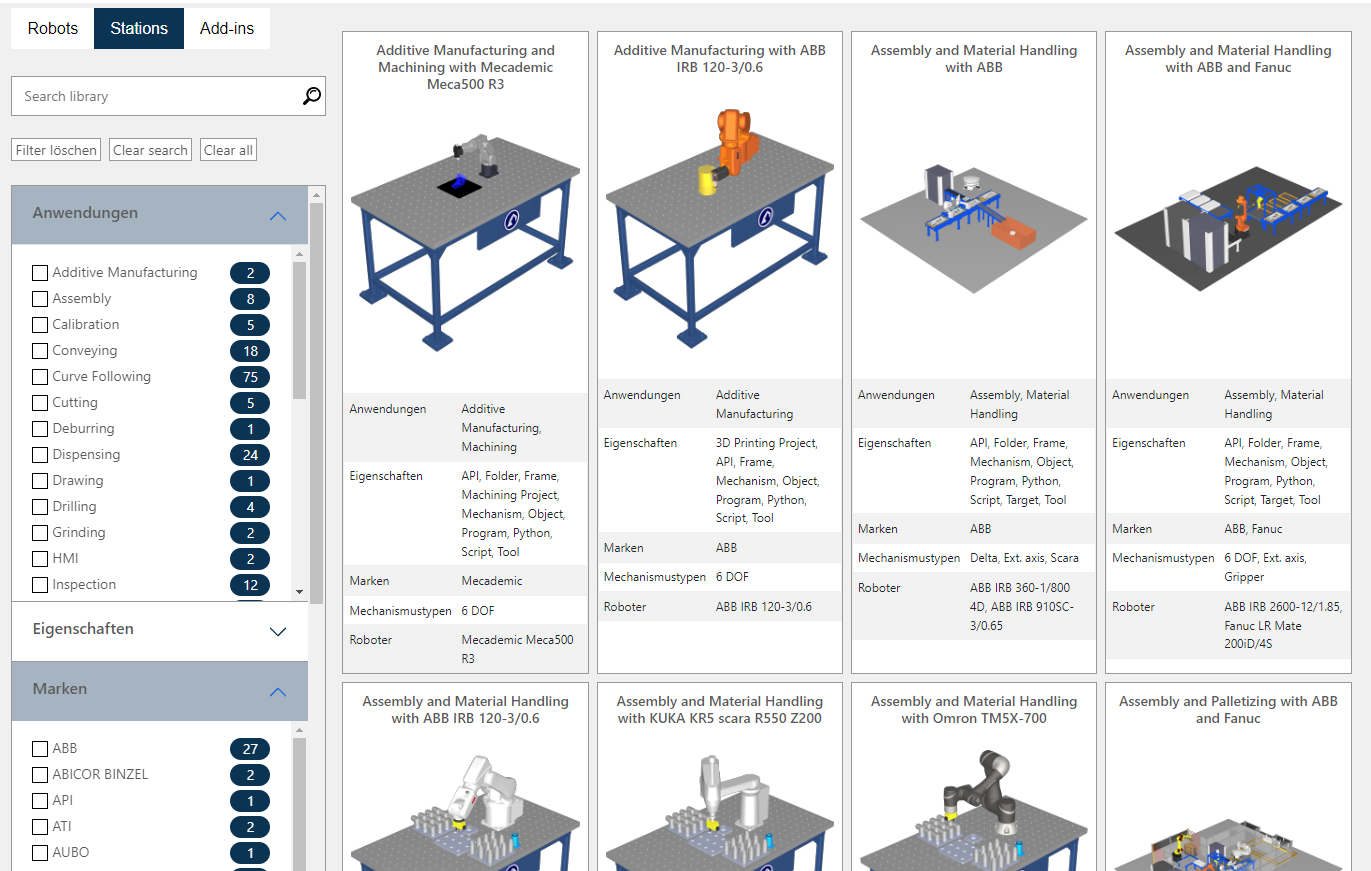Switch to the Robots tab

[x=51, y=28]
